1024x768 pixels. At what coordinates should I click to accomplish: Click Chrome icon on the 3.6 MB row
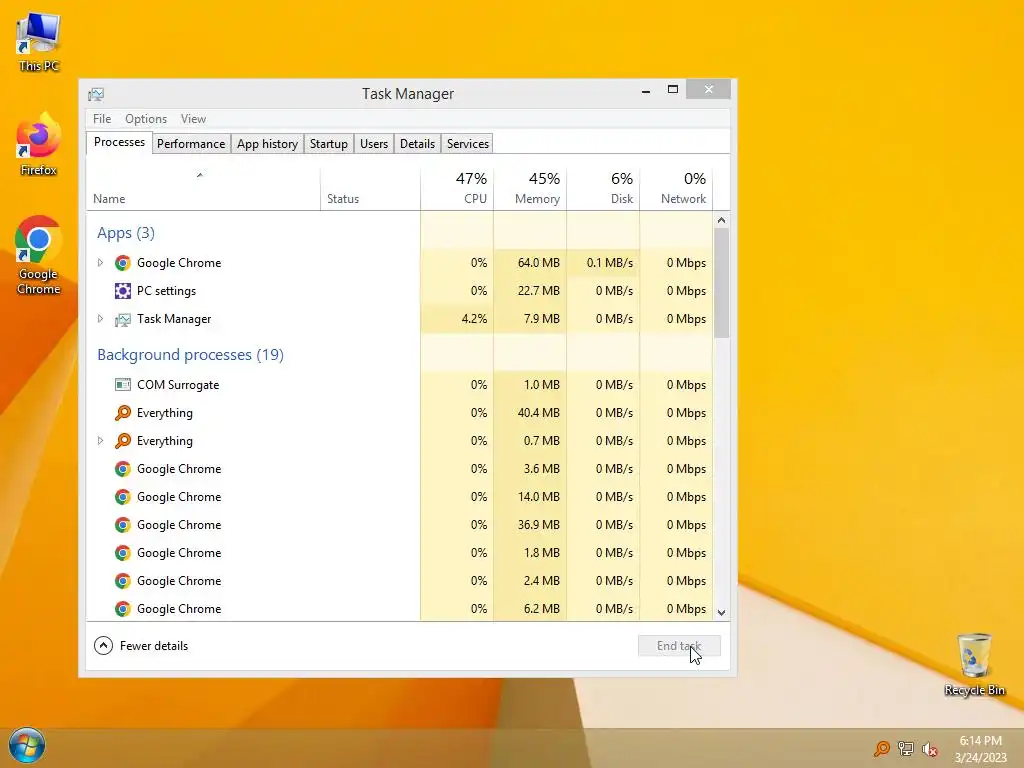(122, 469)
